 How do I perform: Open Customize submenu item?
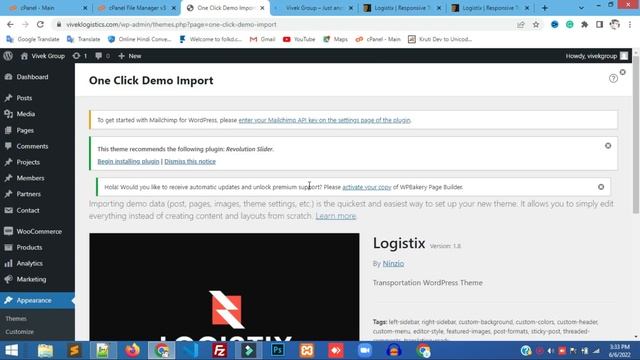(x=20, y=332)
